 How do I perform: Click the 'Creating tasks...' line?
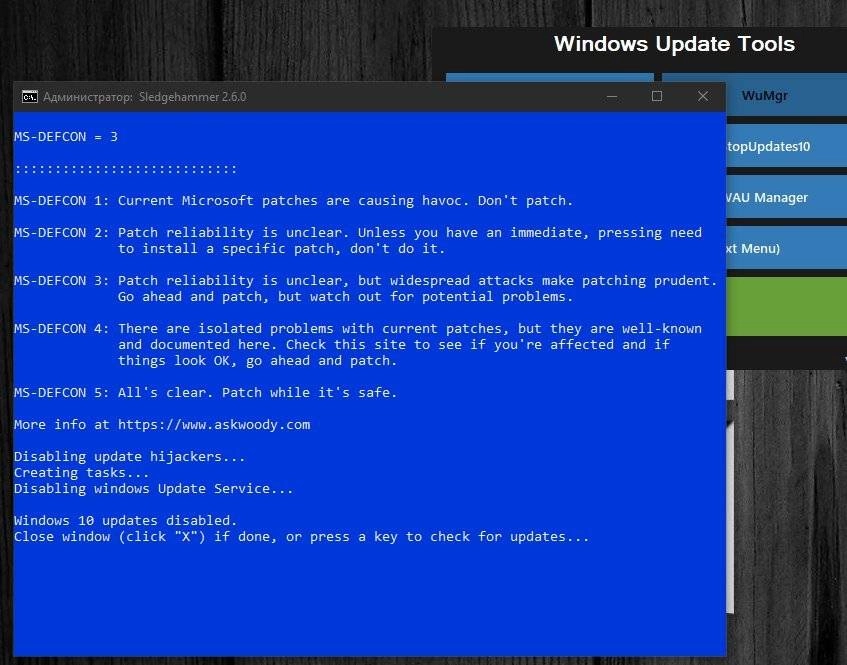82,473
